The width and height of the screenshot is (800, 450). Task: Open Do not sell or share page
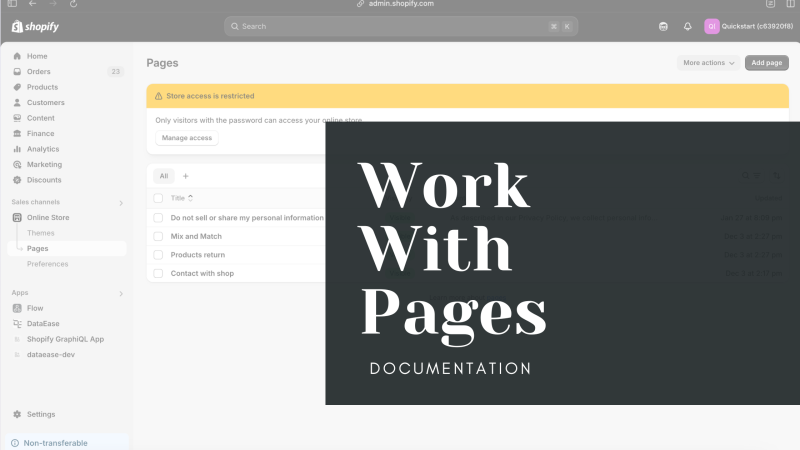pos(247,218)
